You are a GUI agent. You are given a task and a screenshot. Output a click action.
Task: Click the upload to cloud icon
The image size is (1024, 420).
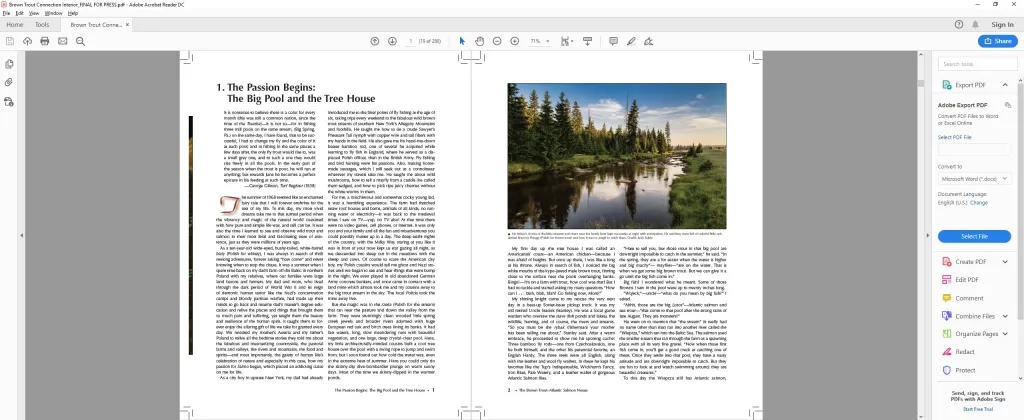tap(27, 41)
